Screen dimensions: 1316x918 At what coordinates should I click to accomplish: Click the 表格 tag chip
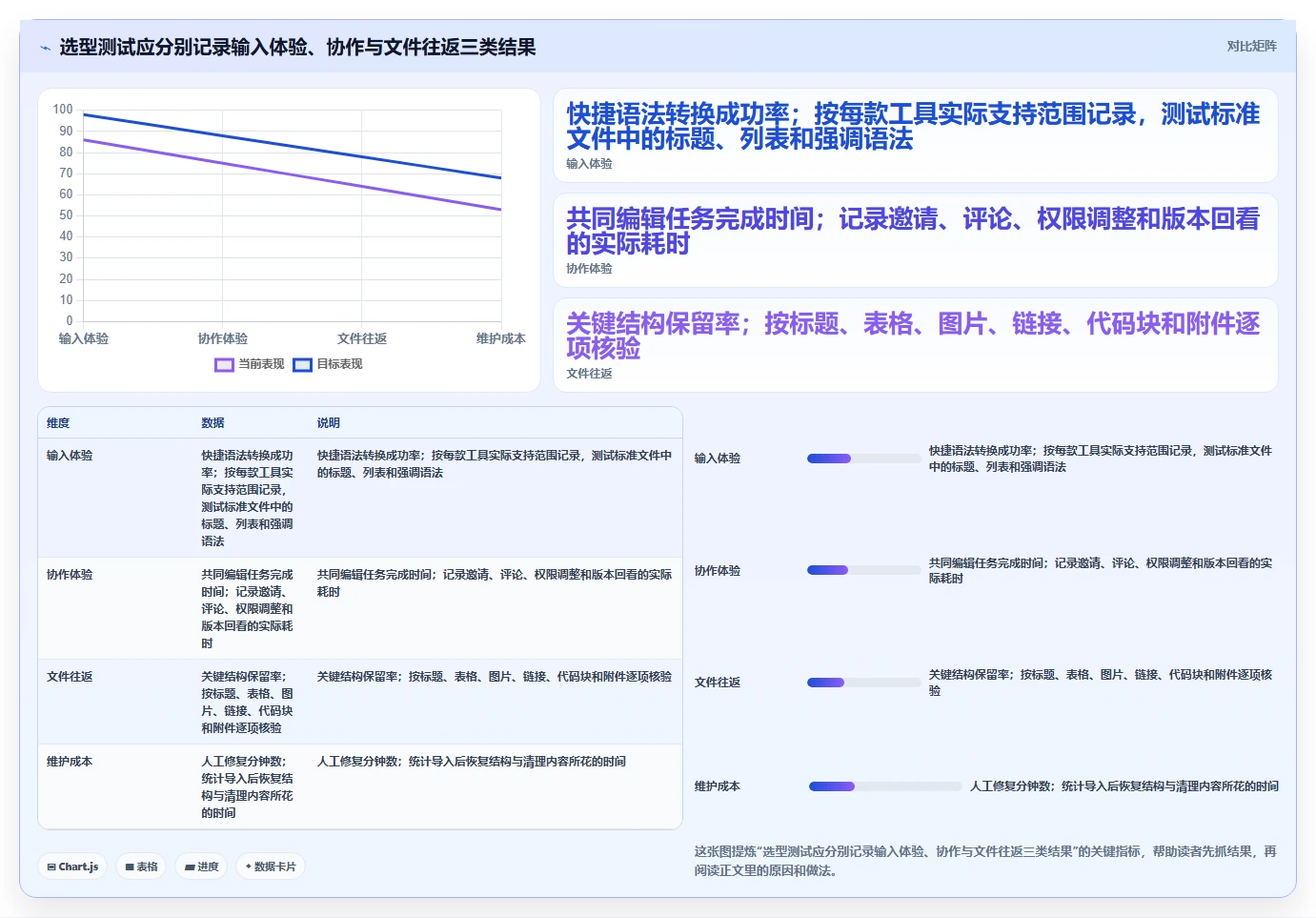click(141, 867)
